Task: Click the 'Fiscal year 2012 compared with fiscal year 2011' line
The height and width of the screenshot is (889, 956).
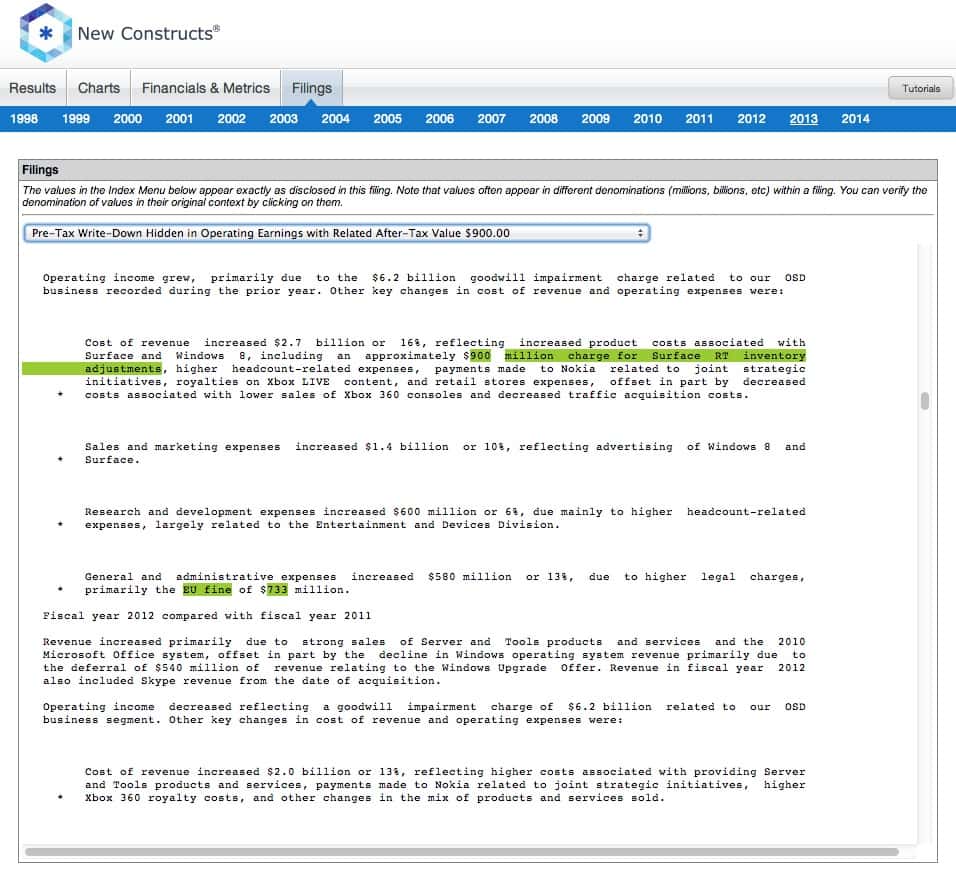Action: click(x=207, y=616)
